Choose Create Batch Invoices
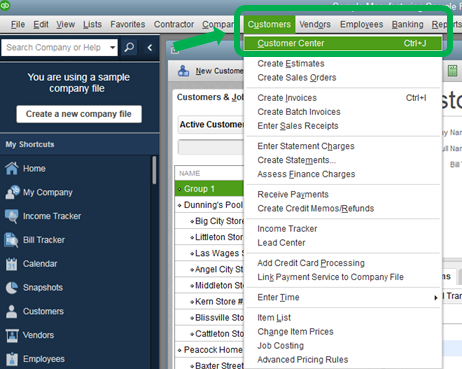This screenshot has width=462, height=369. [x=299, y=112]
